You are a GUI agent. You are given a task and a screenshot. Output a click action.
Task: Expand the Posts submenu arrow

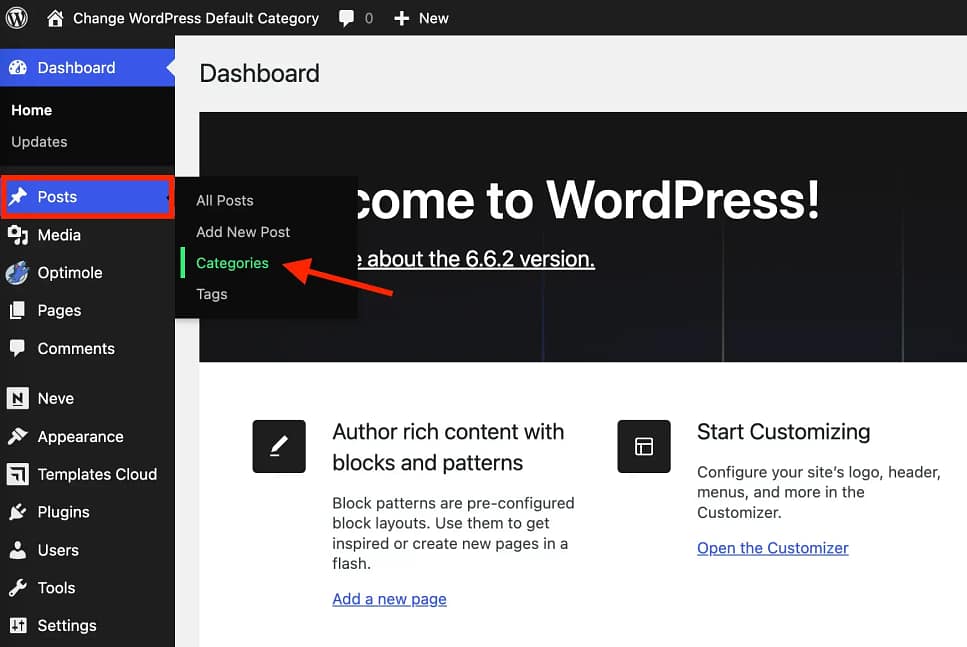pyautogui.click(x=166, y=198)
